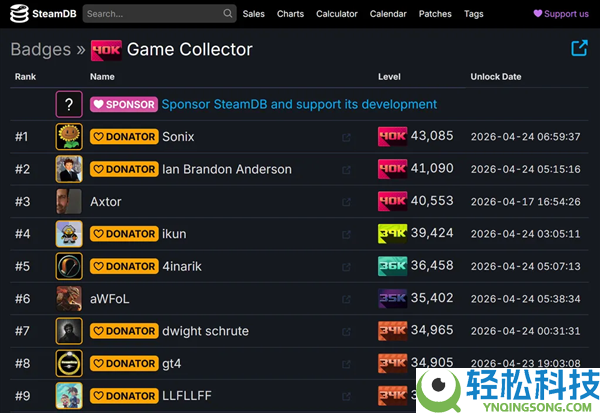The width and height of the screenshot is (600, 413).
Task: Click DONATOR badge next to Ian Brandon Anderson
Action: (x=124, y=169)
